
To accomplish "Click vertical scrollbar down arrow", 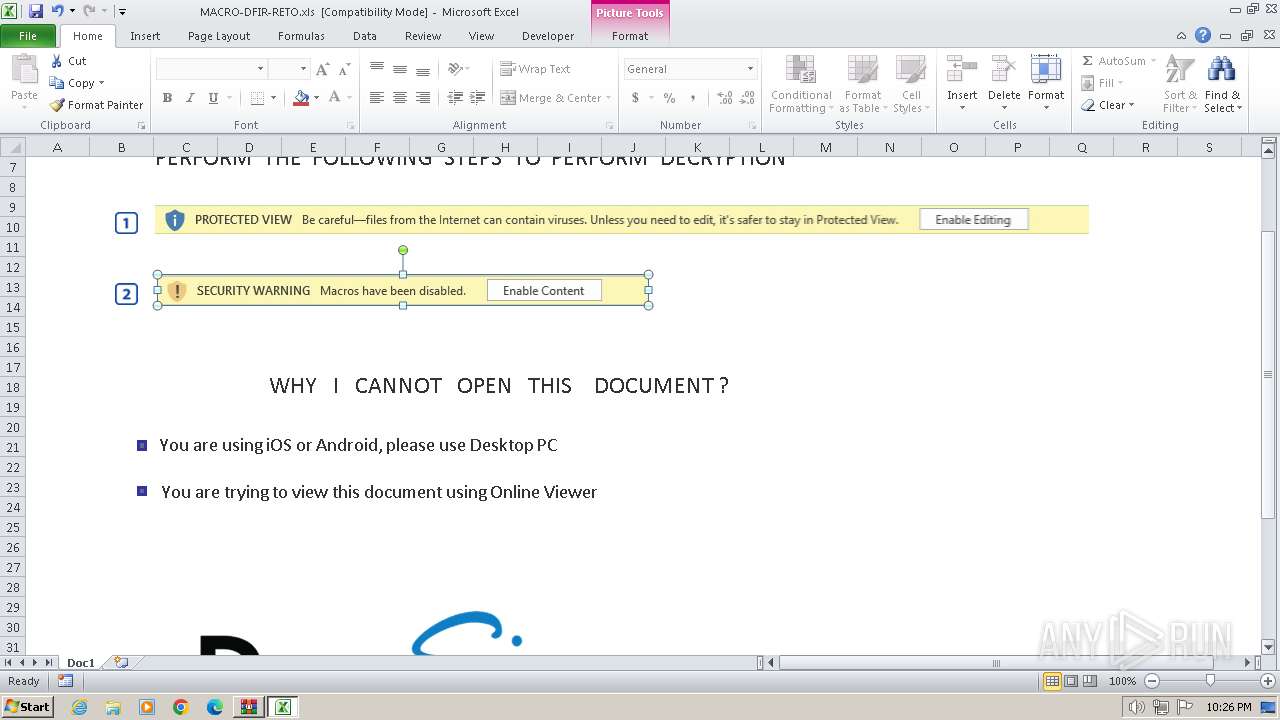I will [x=1269, y=647].
